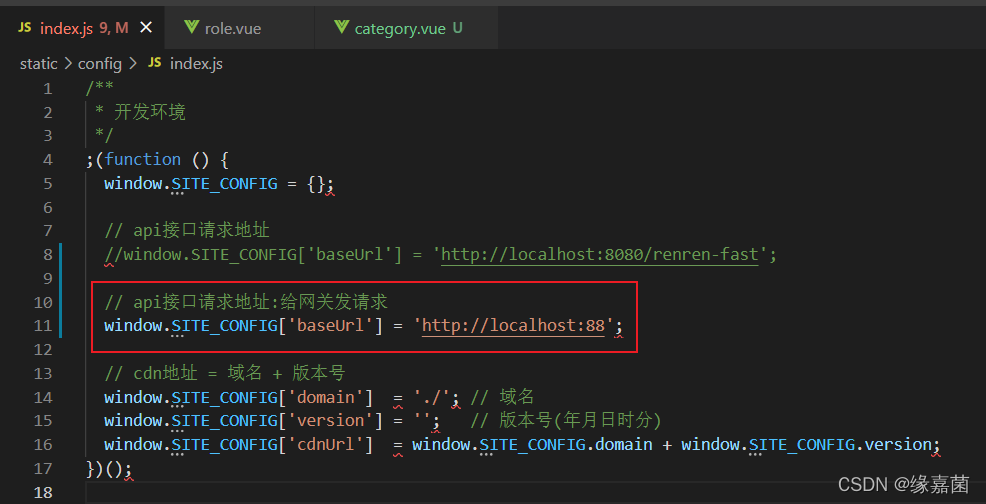Click the JS file icon on index.js tab
The image size is (986, 504).
click(25, 28)
